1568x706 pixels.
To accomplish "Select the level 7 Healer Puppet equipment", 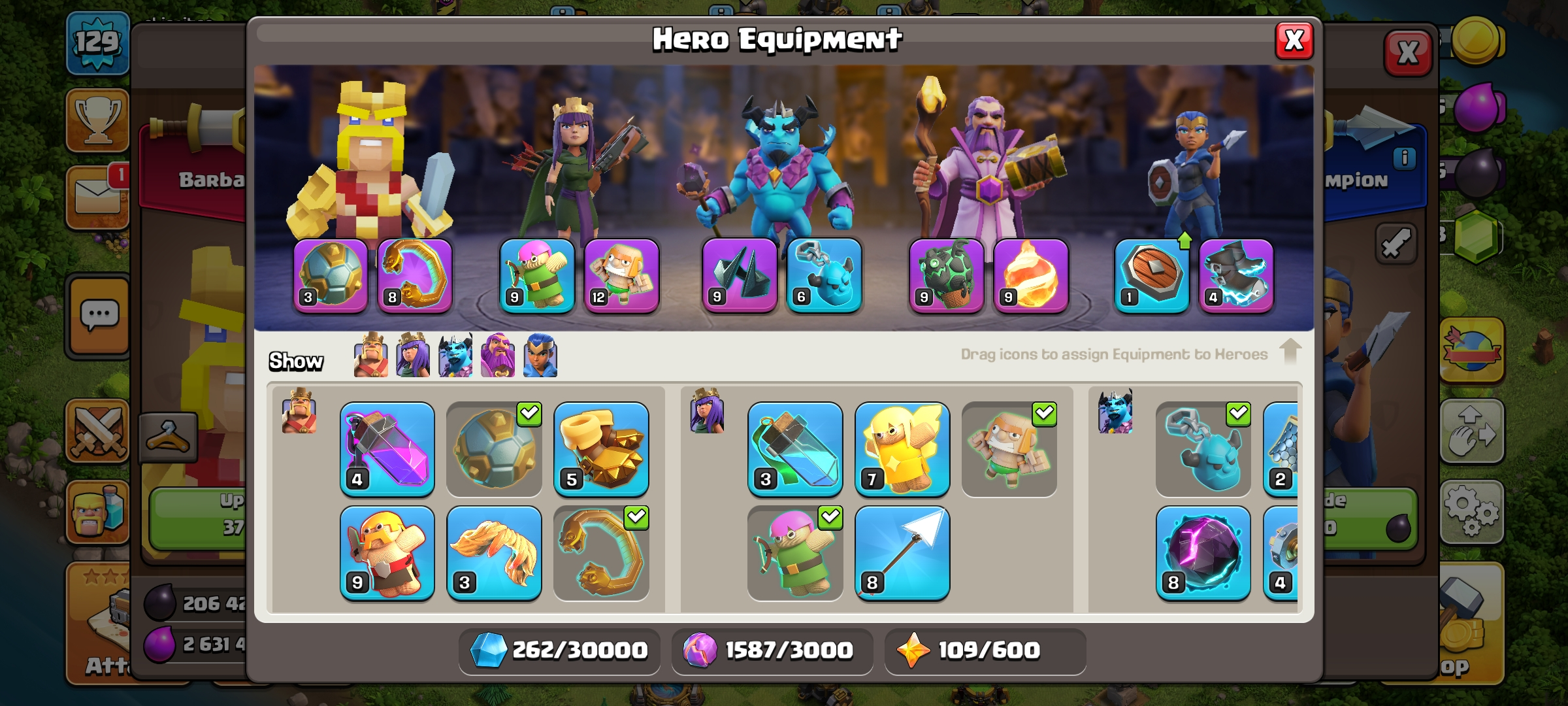I will [x=902, y=449].
